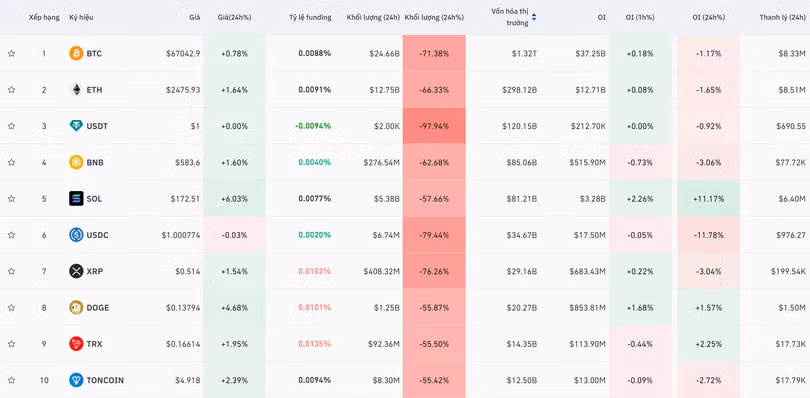Screen dimensions: 810x398
Task: Open the USDC symbol link
Action: (98, 235)
